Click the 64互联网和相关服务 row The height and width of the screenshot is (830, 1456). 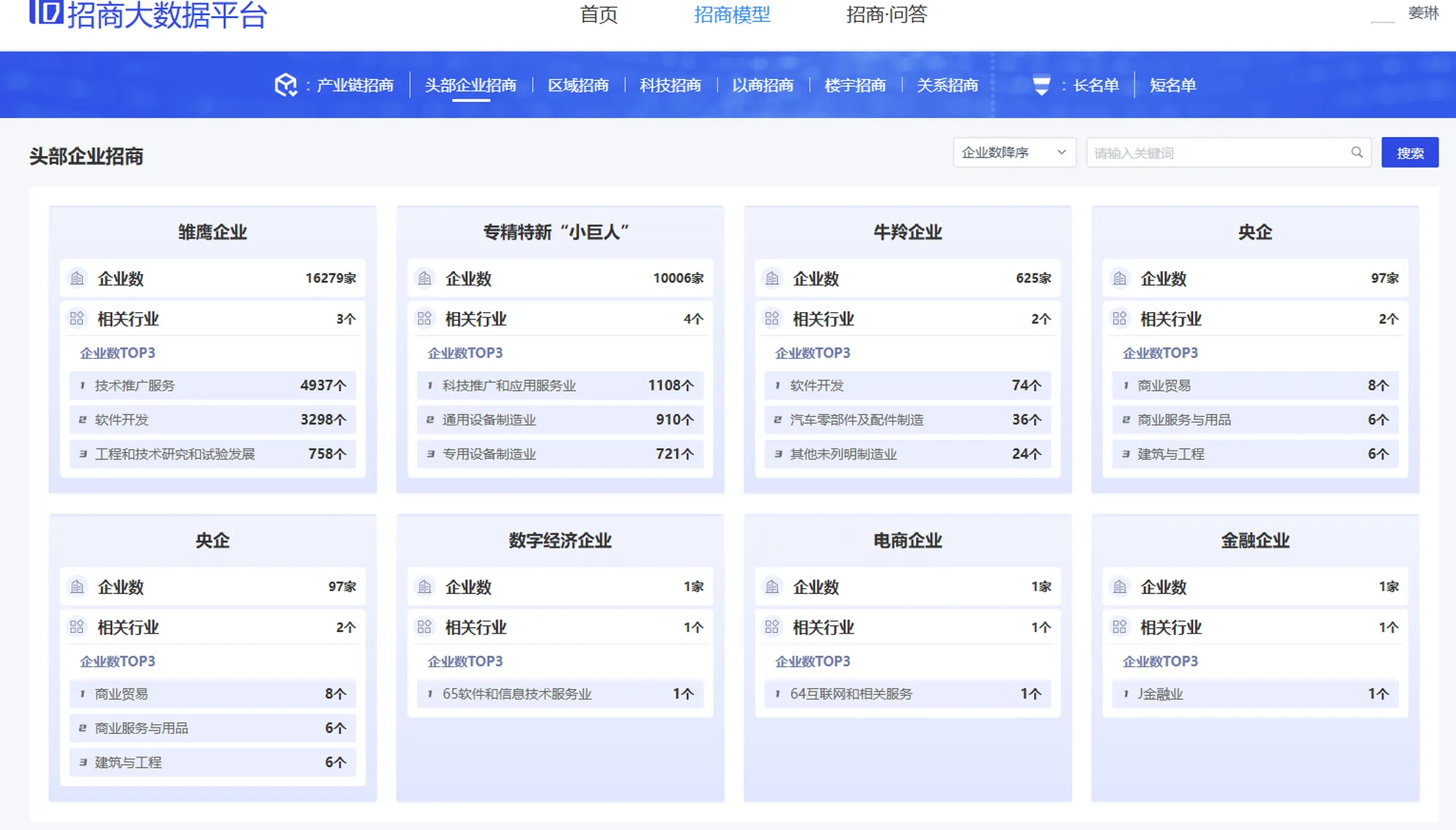pyautogui.click(x=907, y=694)
